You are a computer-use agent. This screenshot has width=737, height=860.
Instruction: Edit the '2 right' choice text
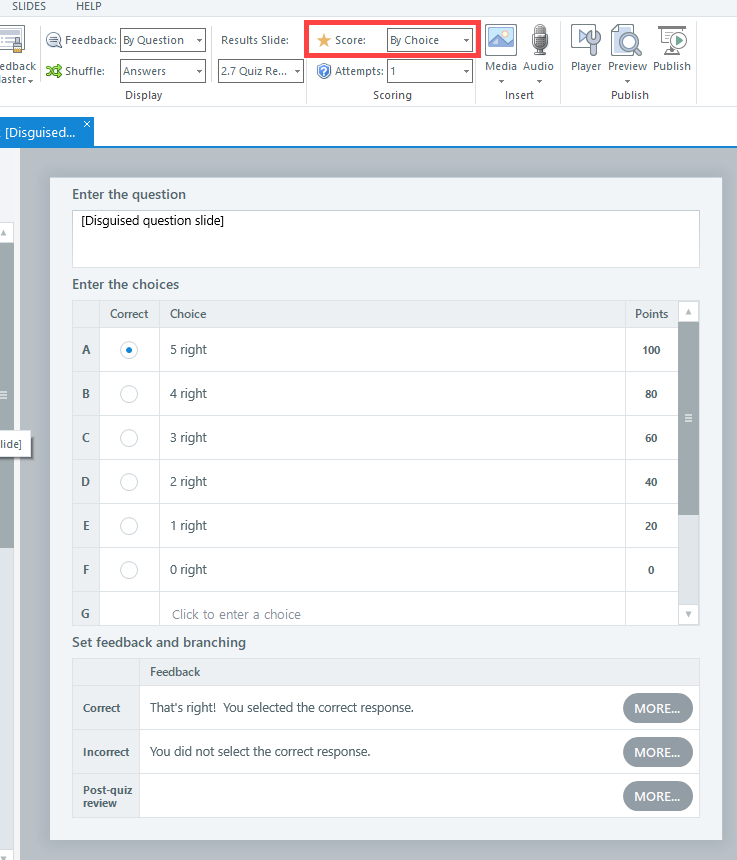(188, 481)
